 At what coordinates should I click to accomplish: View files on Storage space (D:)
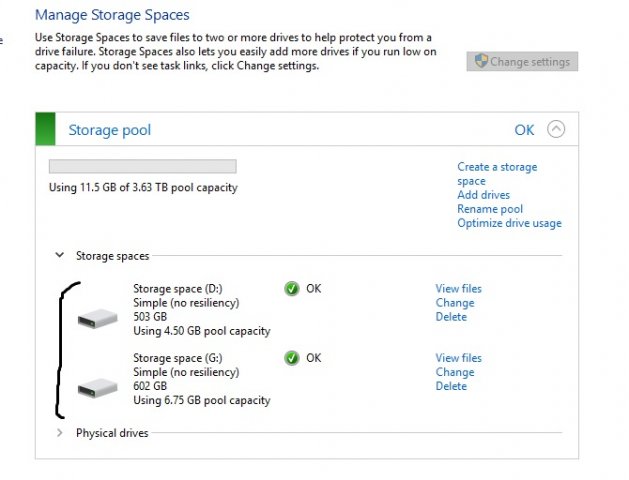tap(458, 289)
